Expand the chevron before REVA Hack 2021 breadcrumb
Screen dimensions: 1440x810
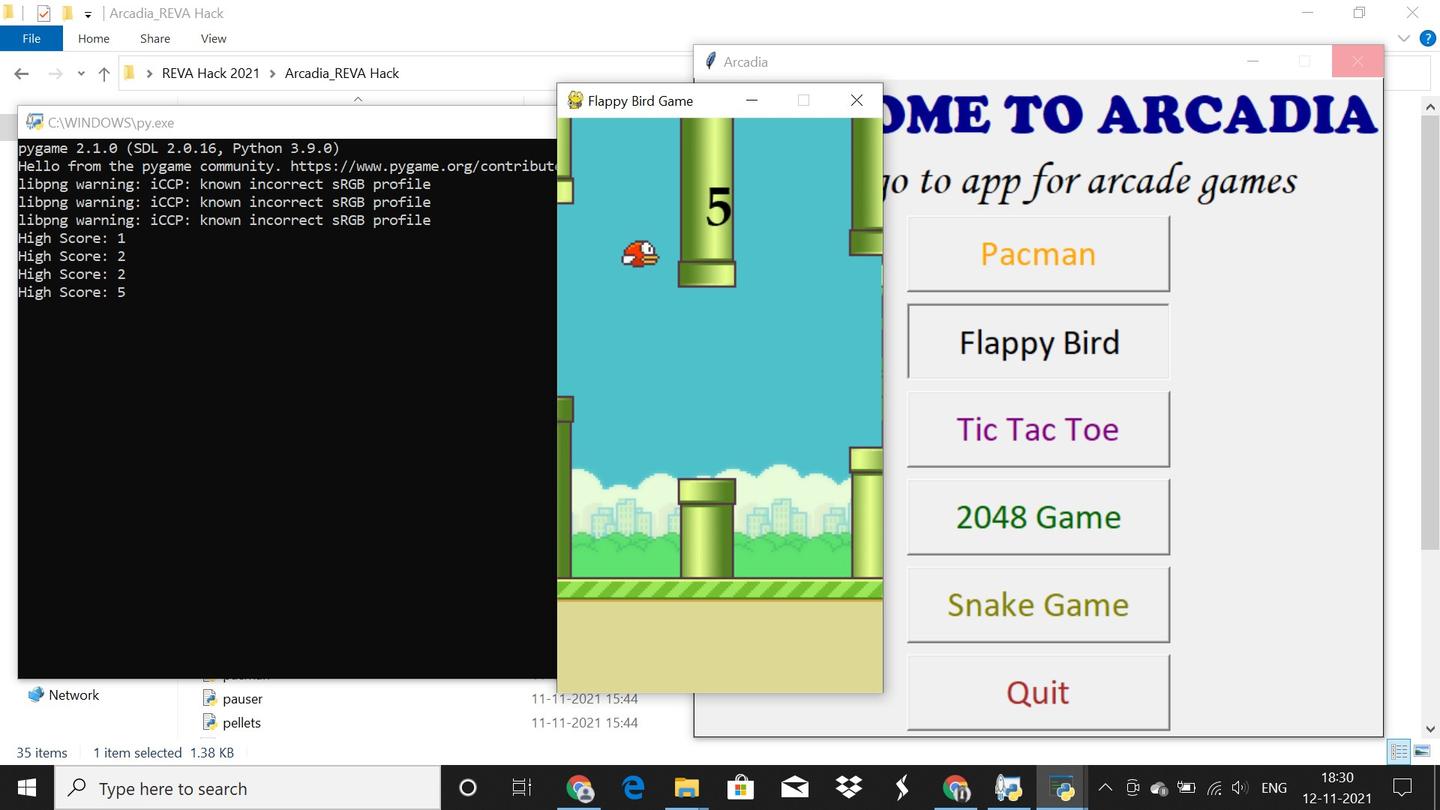[150, 73]
